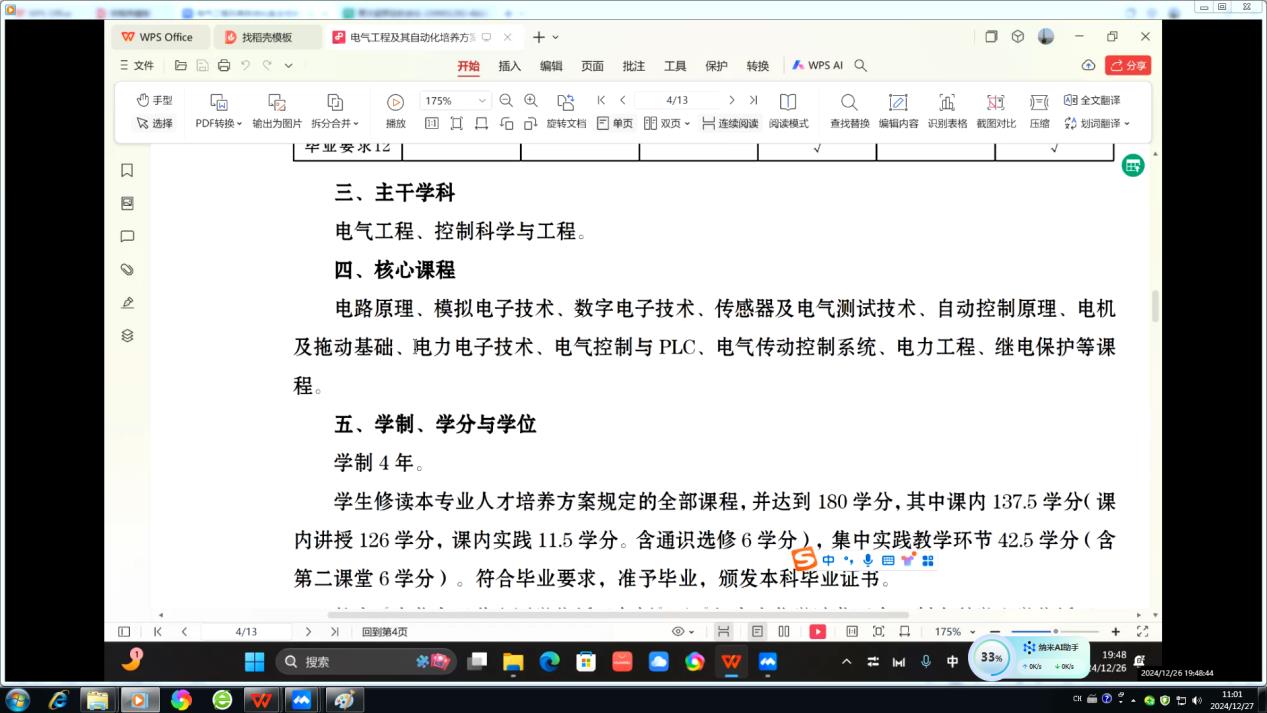The image size is (1267, 713).
Task: Click the 分享 (Share) button
Action: click(1128, 65)
